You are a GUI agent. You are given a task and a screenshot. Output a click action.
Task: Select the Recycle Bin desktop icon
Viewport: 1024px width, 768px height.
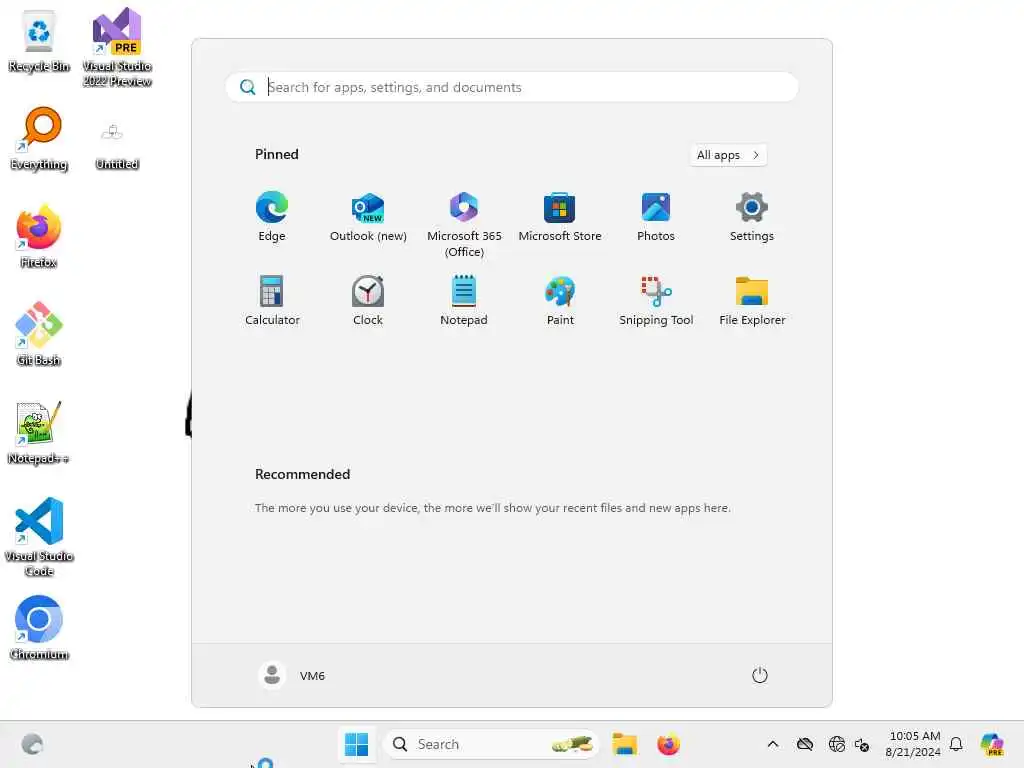pos(39,42)
